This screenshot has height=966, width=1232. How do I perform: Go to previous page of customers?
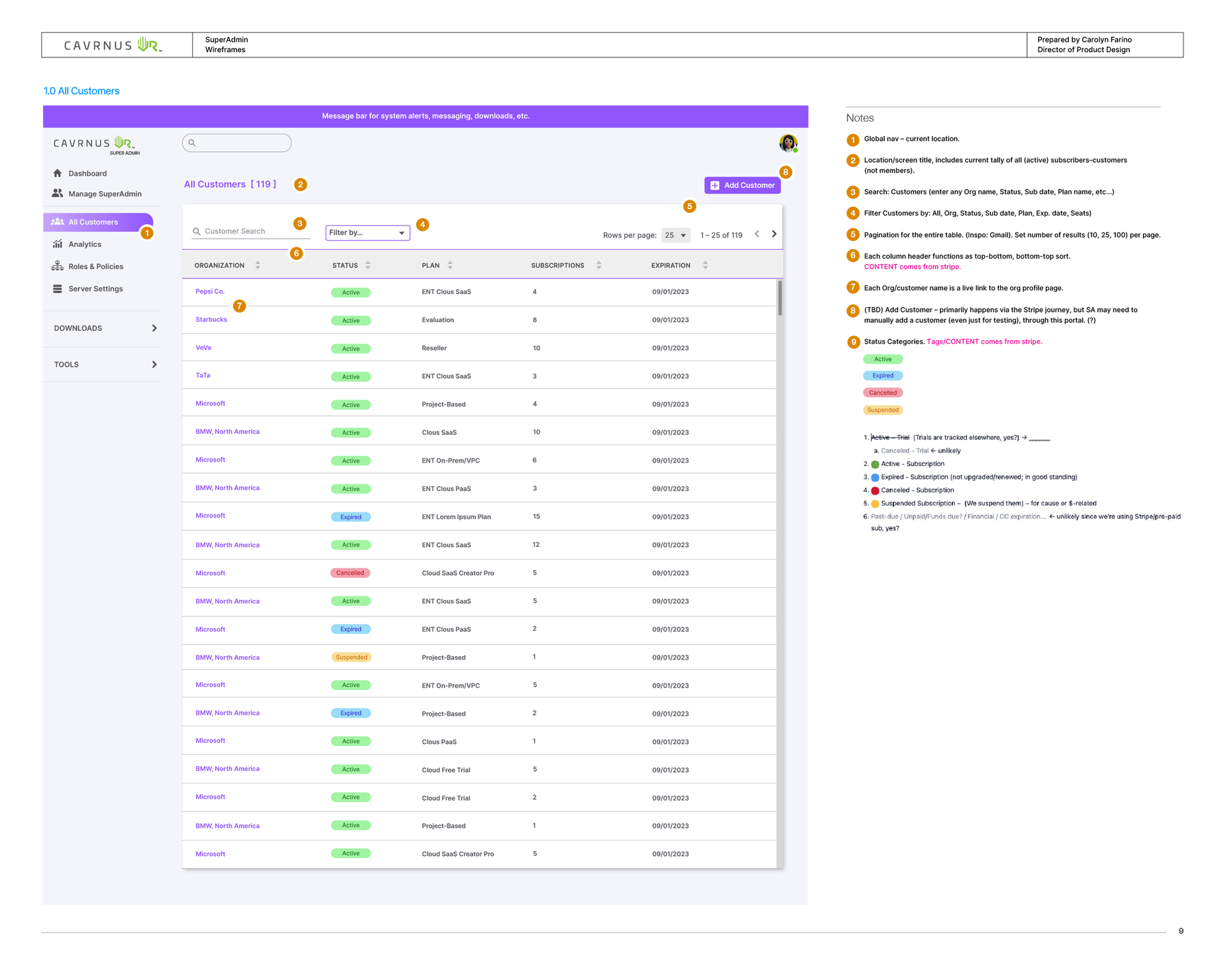click(757, 234)
